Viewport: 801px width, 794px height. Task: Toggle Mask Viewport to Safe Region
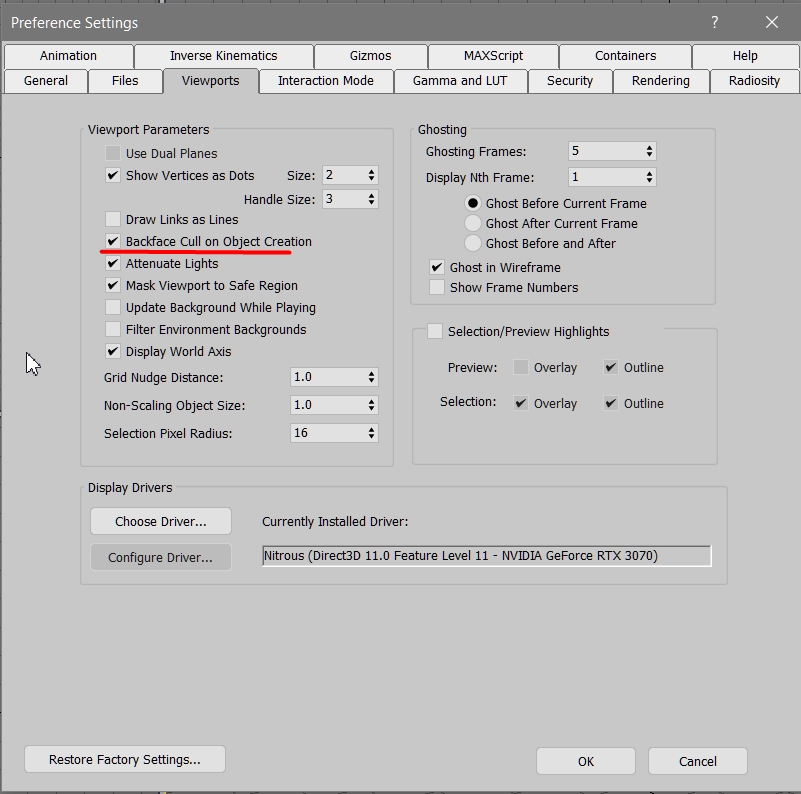coord(112,285)
